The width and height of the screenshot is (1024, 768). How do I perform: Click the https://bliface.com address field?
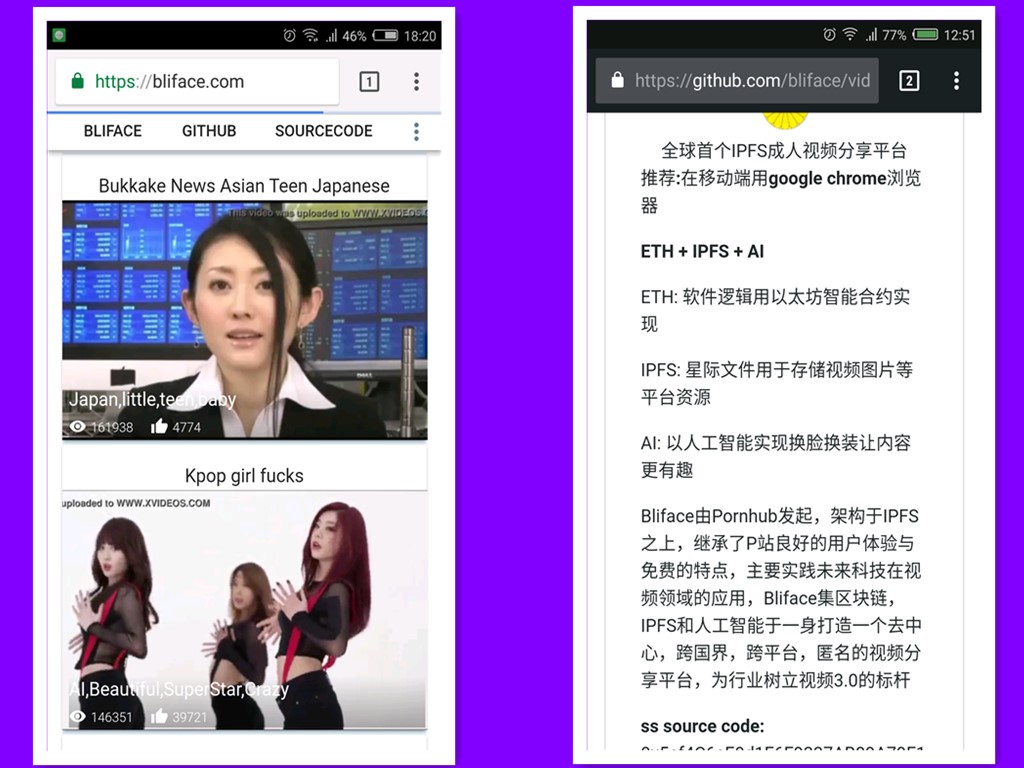(197, 82)
